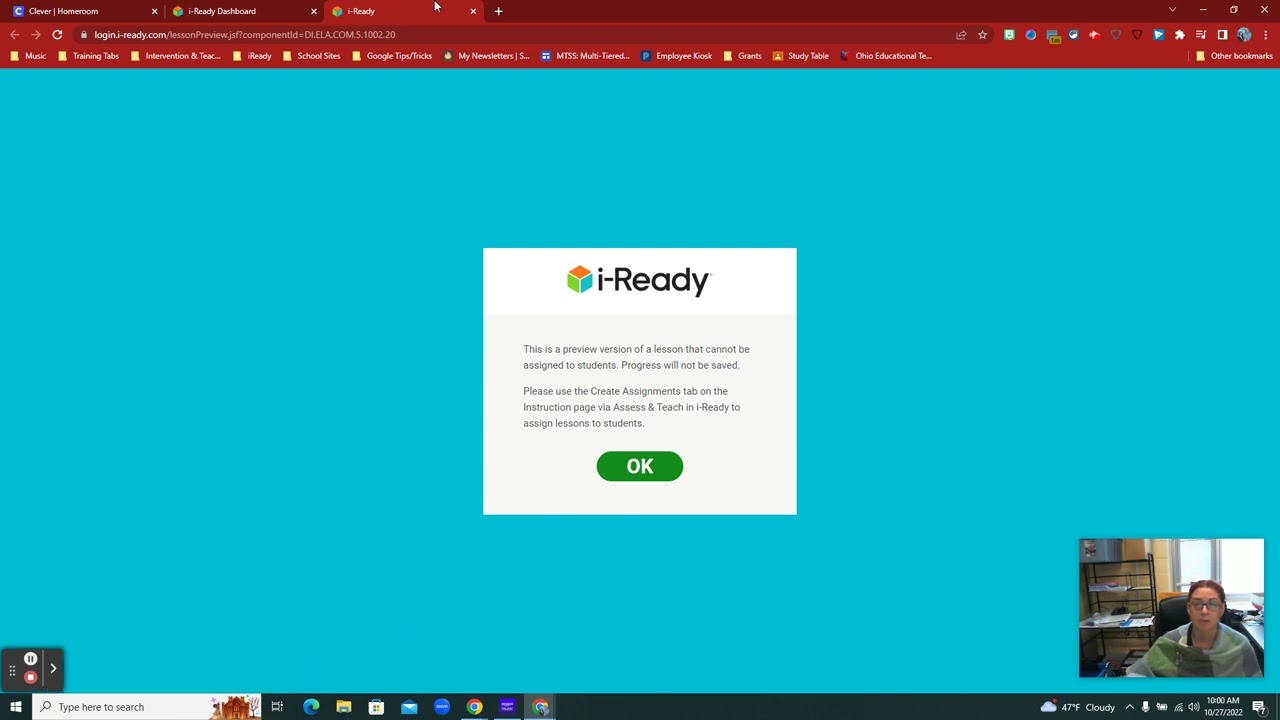Click the webcam video overlay
1280x720 pixels.
pyautogui.click(x=1171, y=608)
